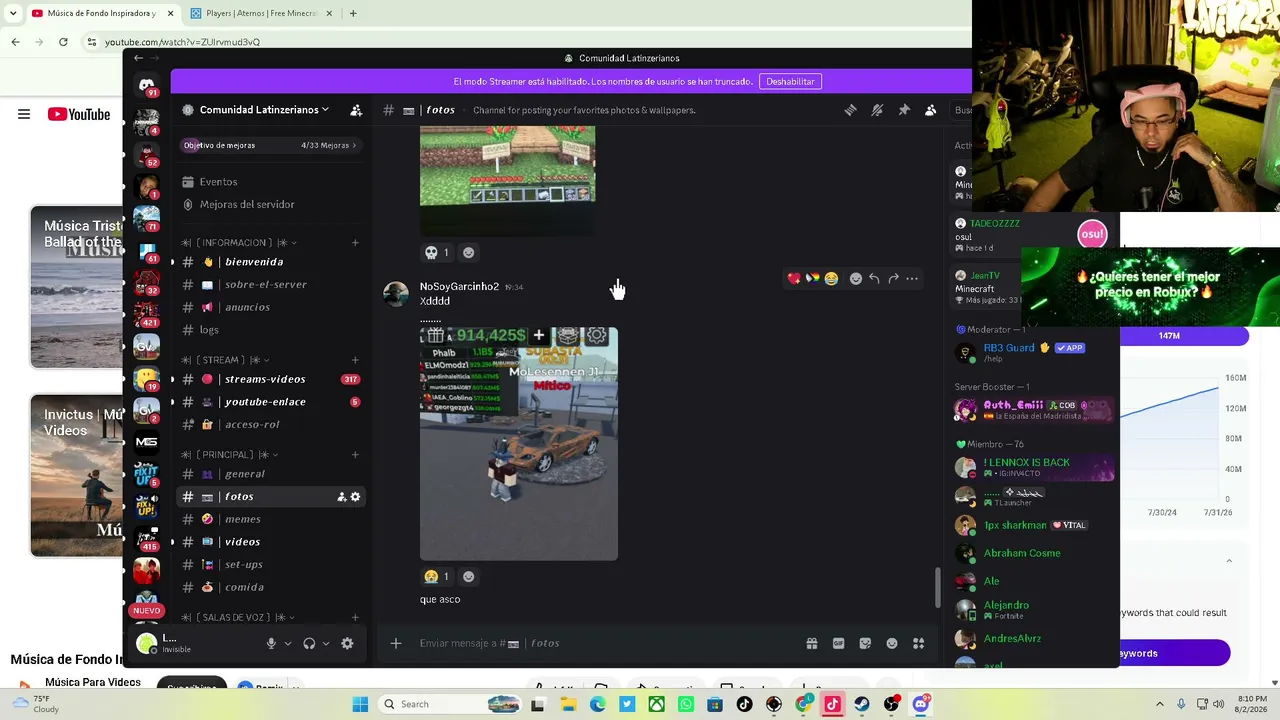Collapse the SALAS DE VOZ category
The width and height of the screenshot is (1280, 720).
(240, 618)
